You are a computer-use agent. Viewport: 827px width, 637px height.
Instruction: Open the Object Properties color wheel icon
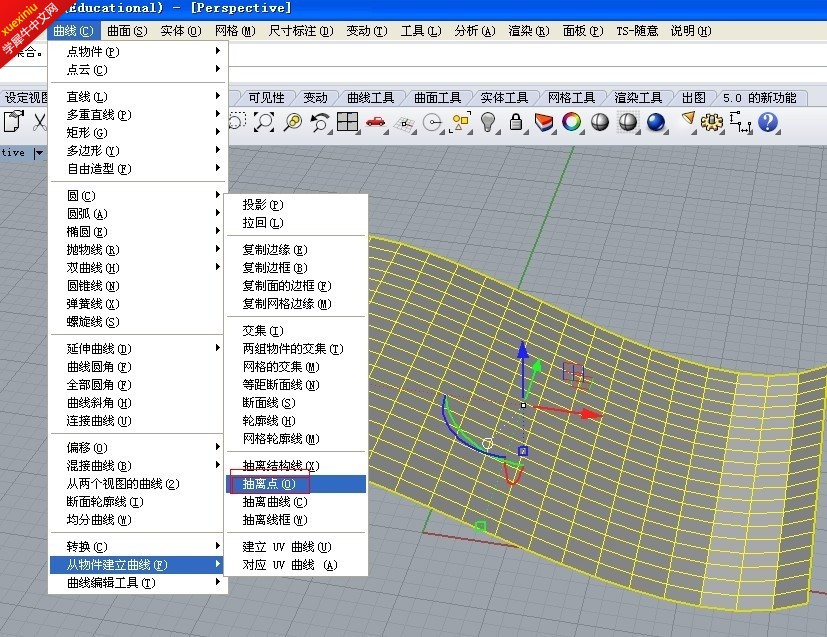pyautogui.click(x=572, y=122)
